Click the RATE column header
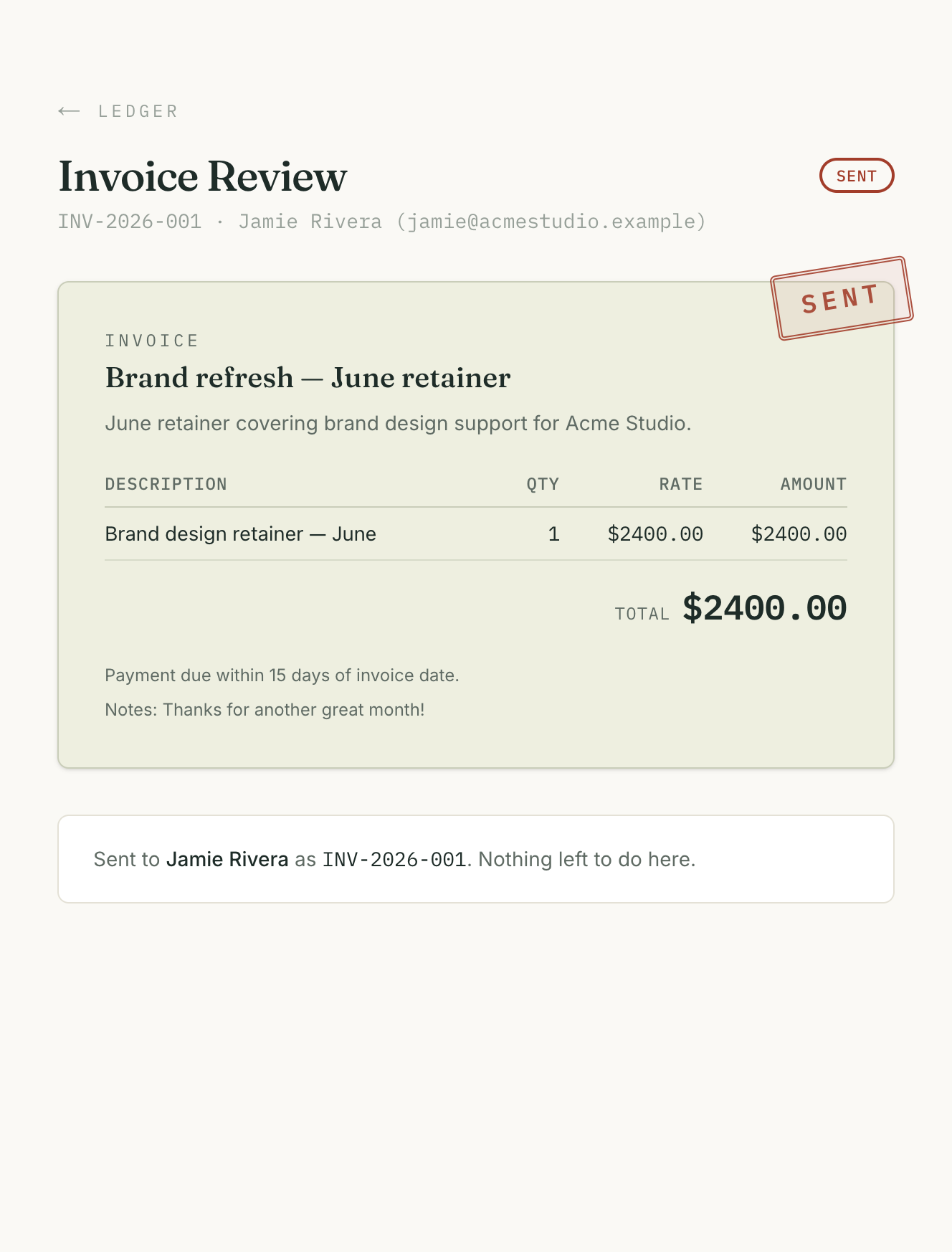The image size is (952, 1252). coord(681,484)
